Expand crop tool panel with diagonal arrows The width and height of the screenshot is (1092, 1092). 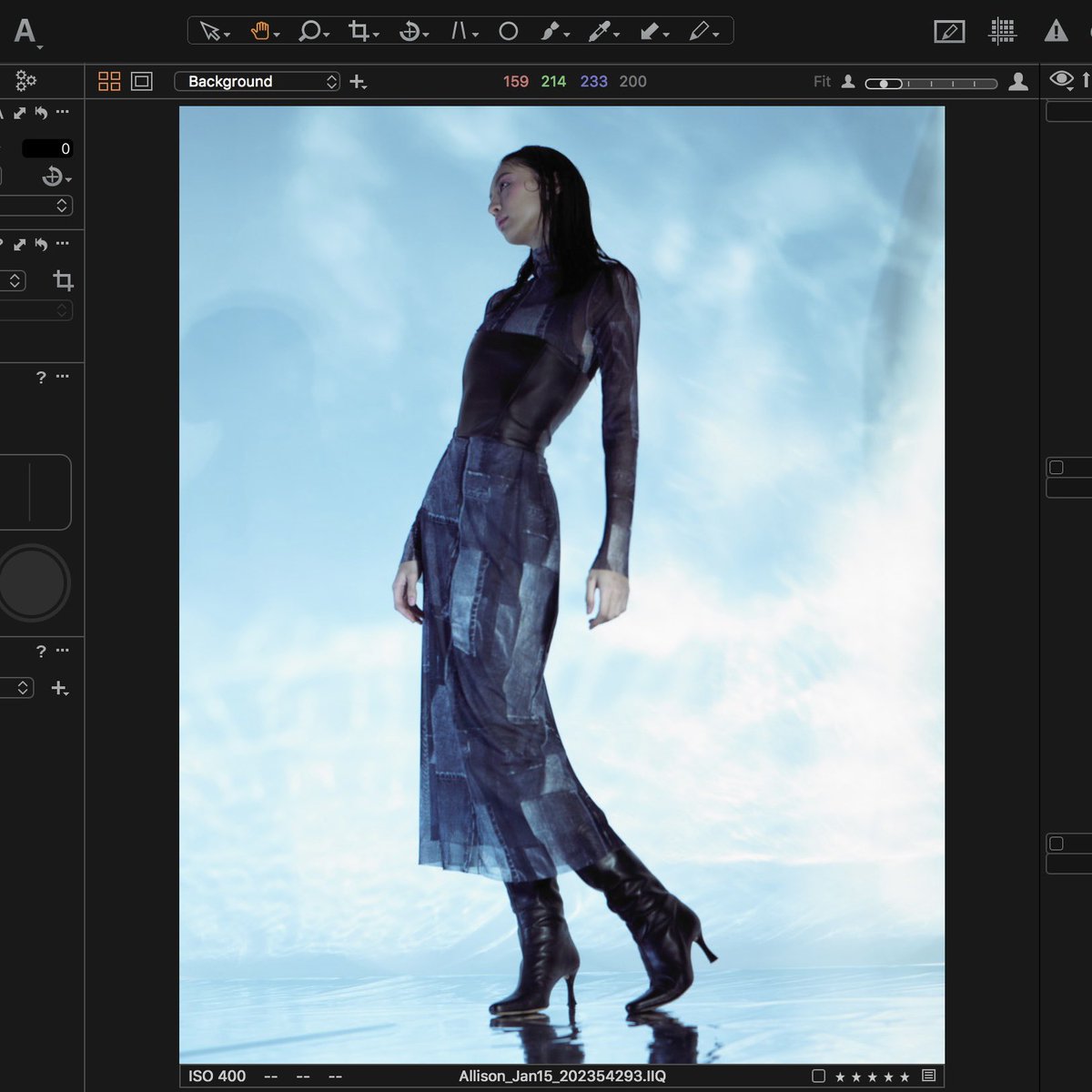click(x=20, y=244)
